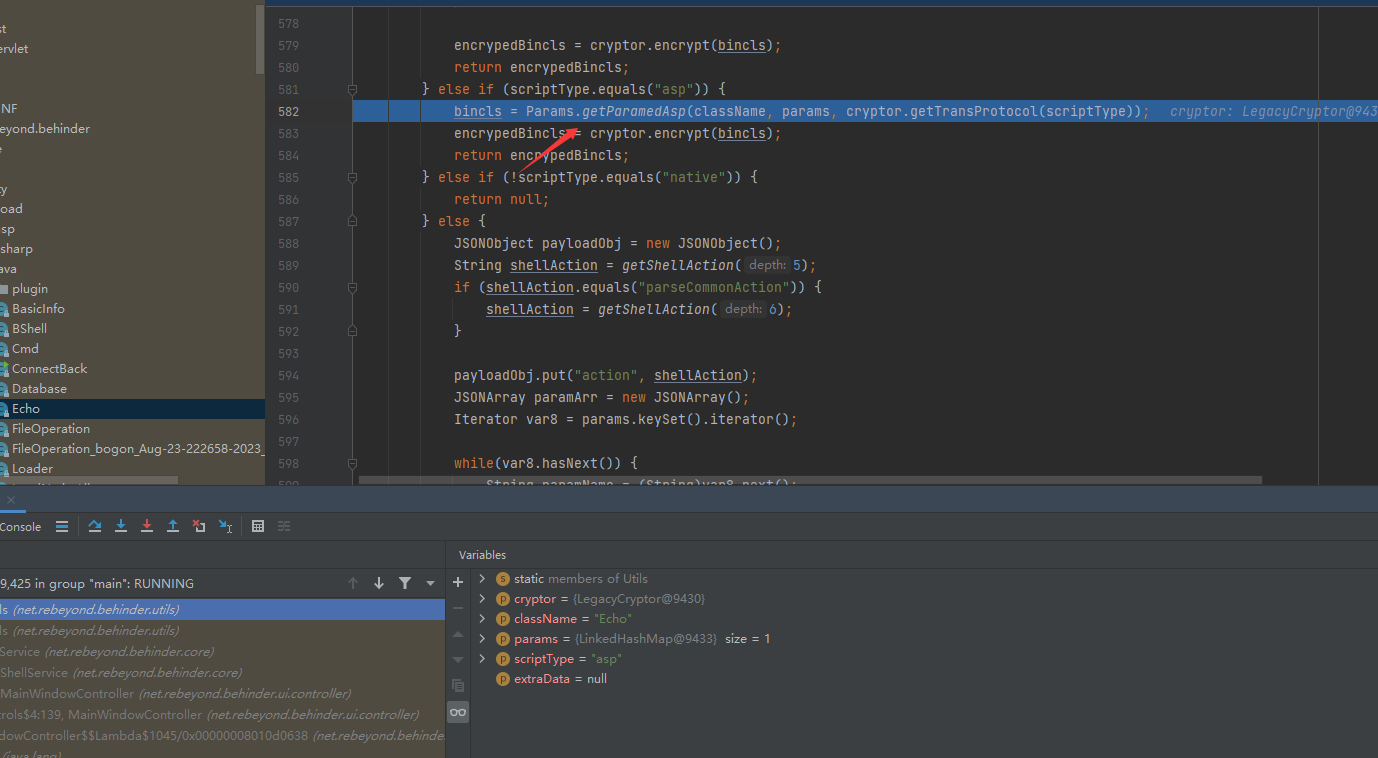The height and width of the screenshot is (758, 1378).
Task: Click the Drop Frame icon
Action: click(199, 526)
